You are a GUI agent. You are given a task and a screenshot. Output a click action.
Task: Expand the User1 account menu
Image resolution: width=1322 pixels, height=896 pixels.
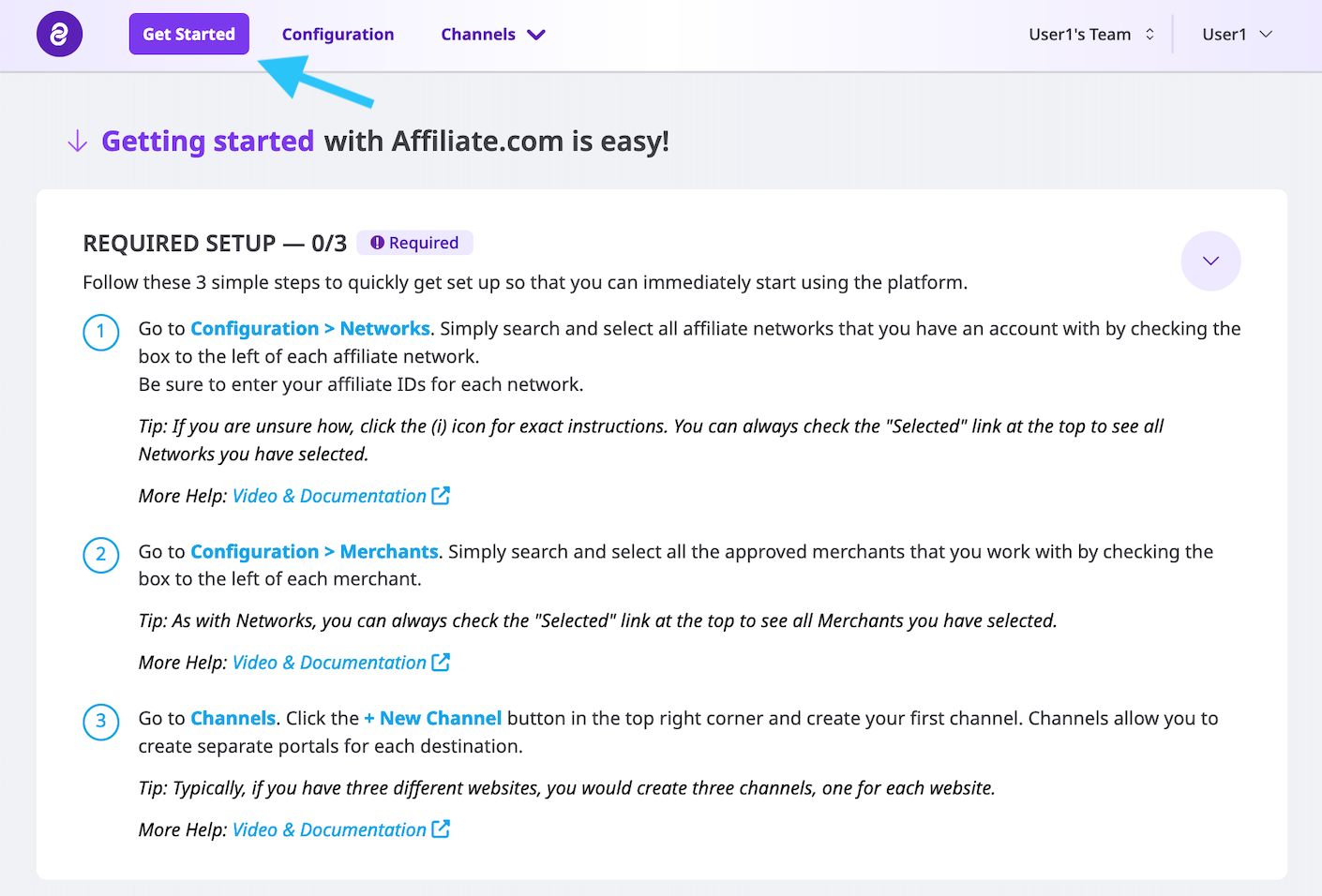click(1237, 35)
